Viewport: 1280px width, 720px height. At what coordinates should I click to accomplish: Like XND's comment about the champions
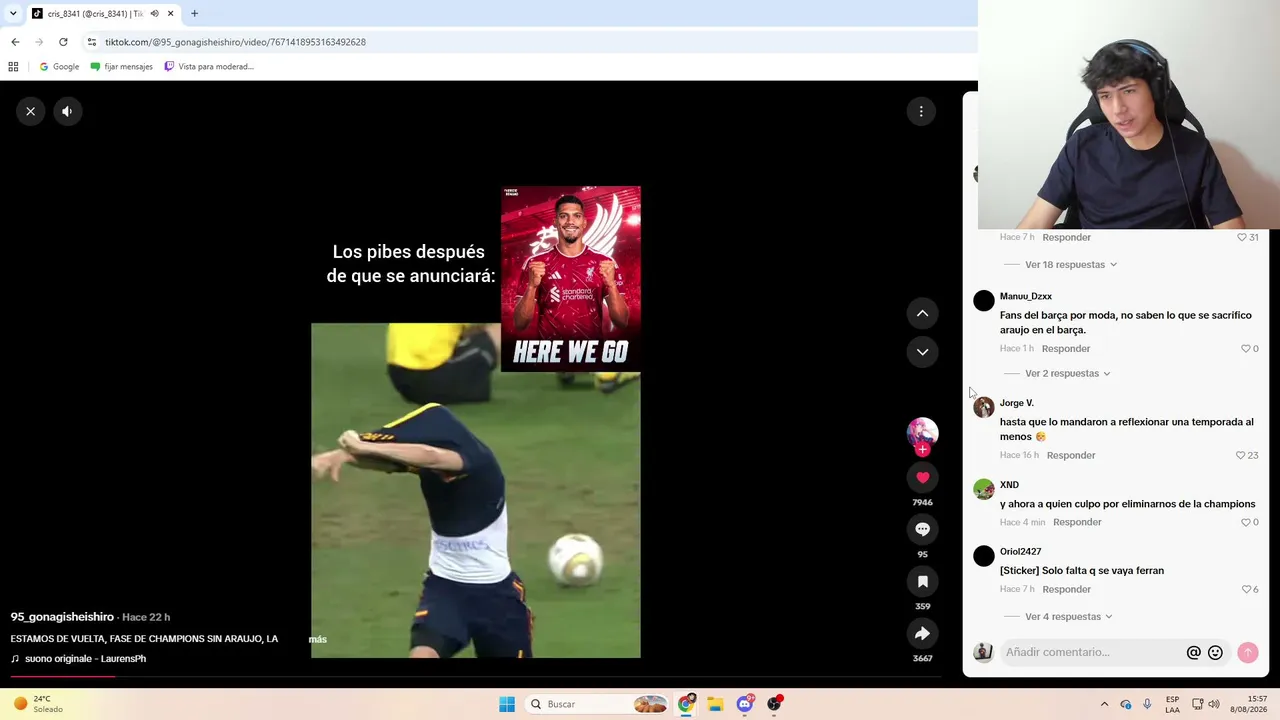click(x=1246, y=523)
